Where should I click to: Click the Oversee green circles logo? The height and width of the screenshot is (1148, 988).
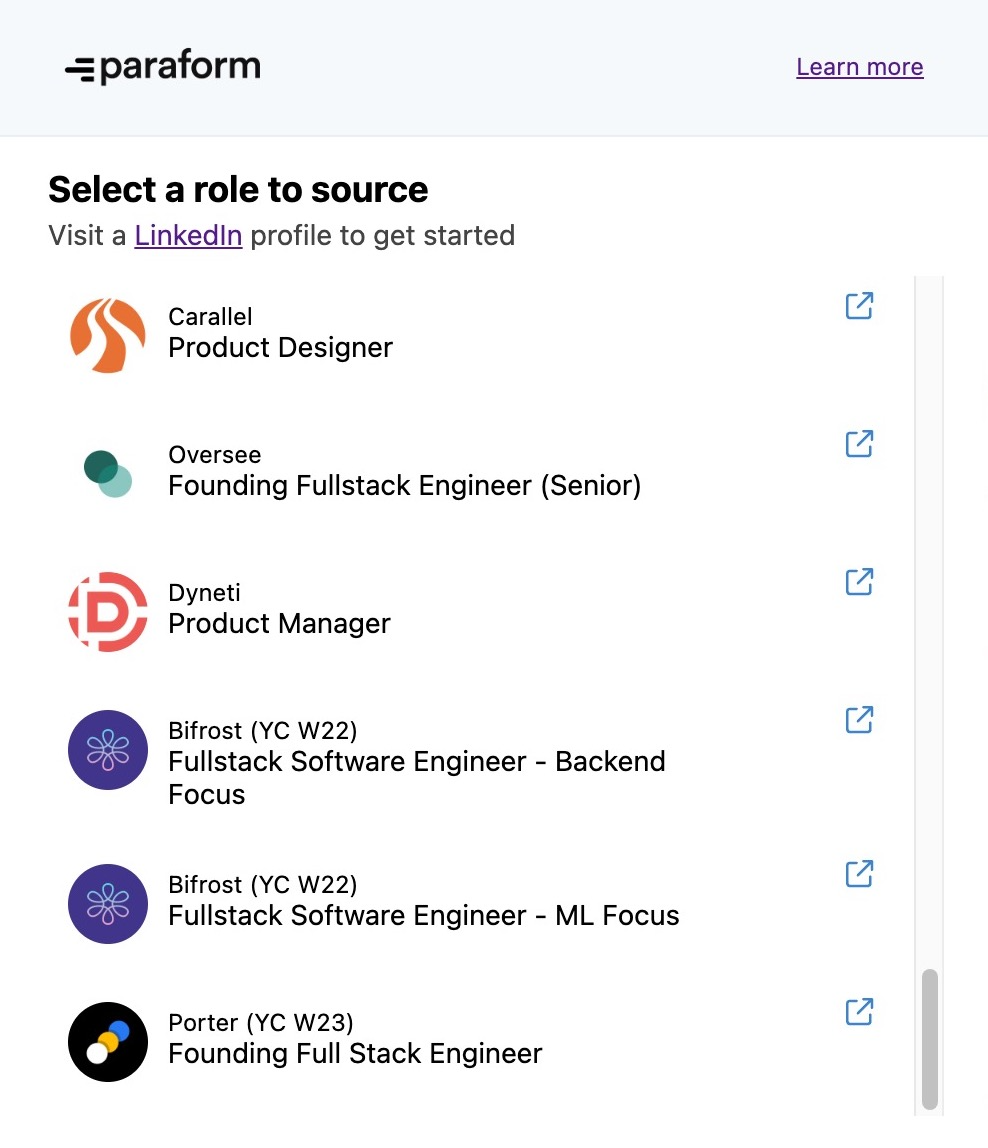point(108,474)
